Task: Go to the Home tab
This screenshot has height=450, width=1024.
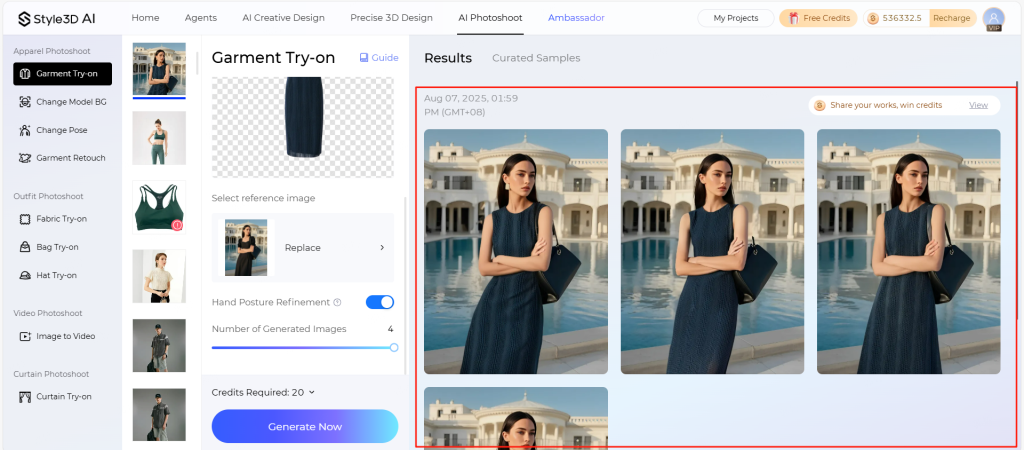Action: (145, 18)
